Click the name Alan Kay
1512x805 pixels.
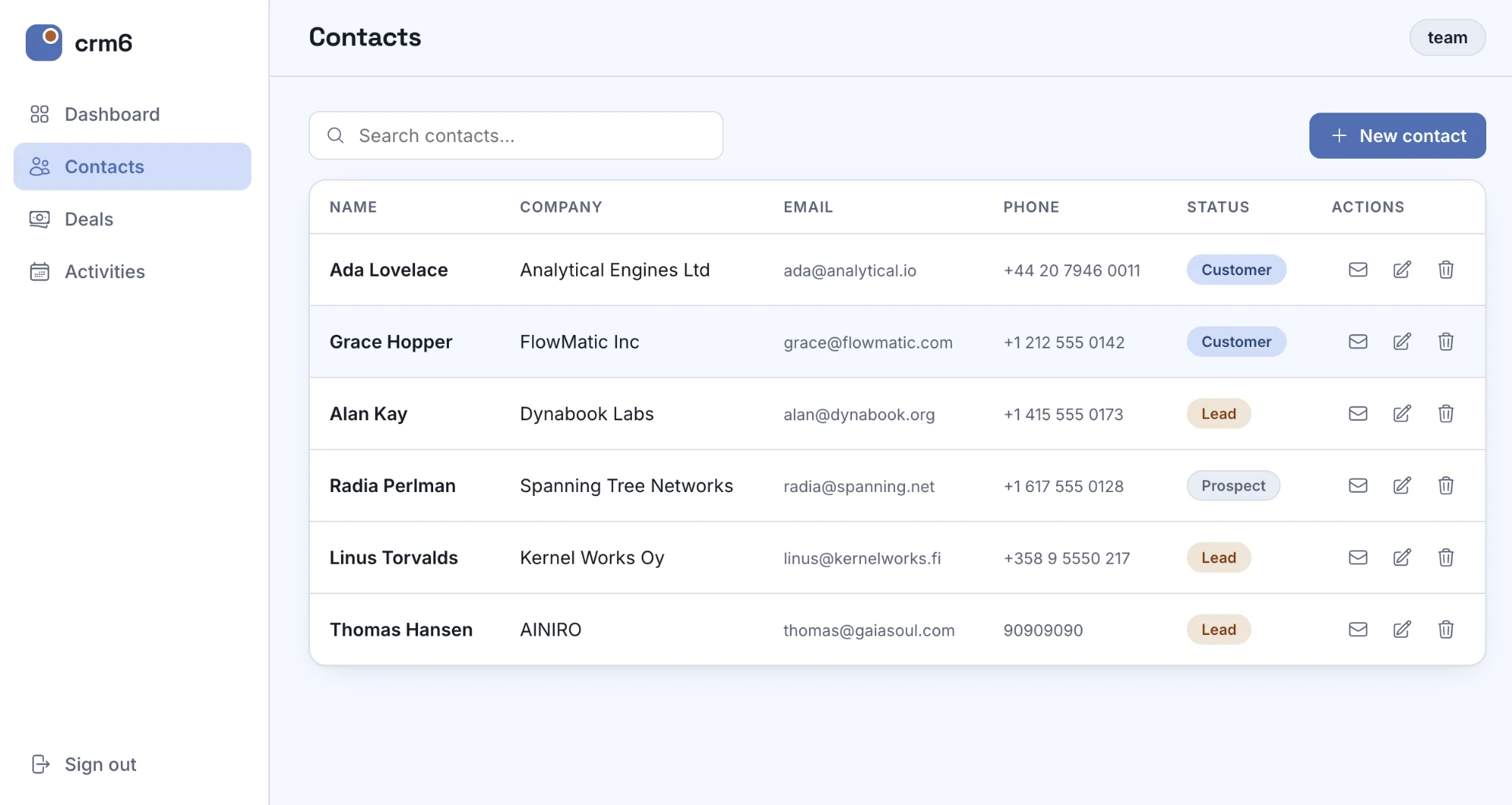pyautogui.click(x=368, y=413)
